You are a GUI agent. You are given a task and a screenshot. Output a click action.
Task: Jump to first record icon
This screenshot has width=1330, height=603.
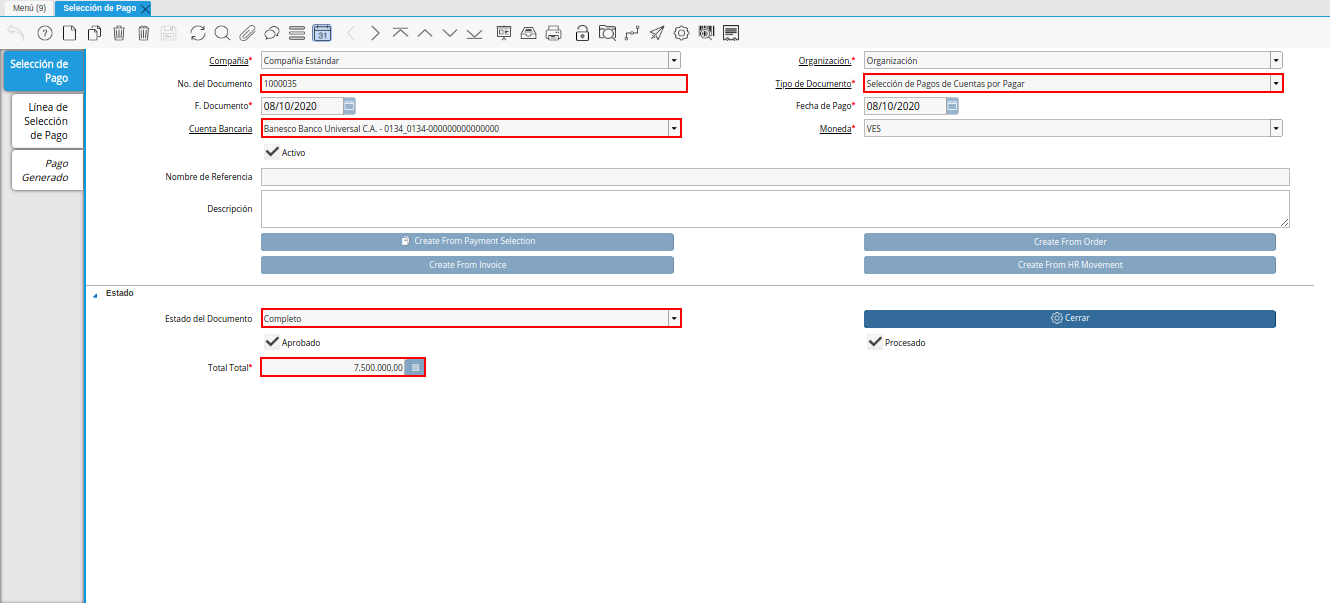[400, 33]
